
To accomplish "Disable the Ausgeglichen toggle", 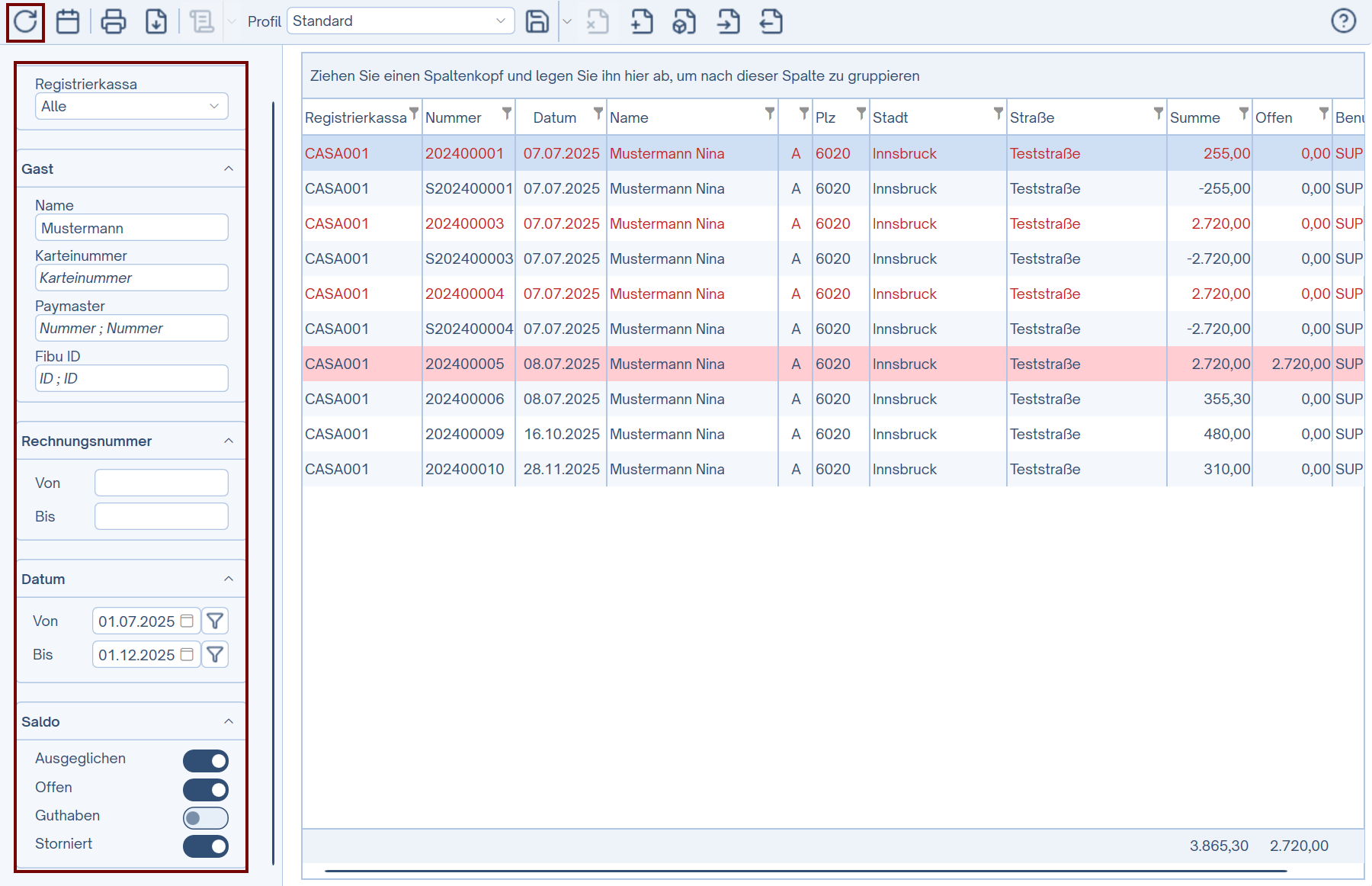I will 205,760.
